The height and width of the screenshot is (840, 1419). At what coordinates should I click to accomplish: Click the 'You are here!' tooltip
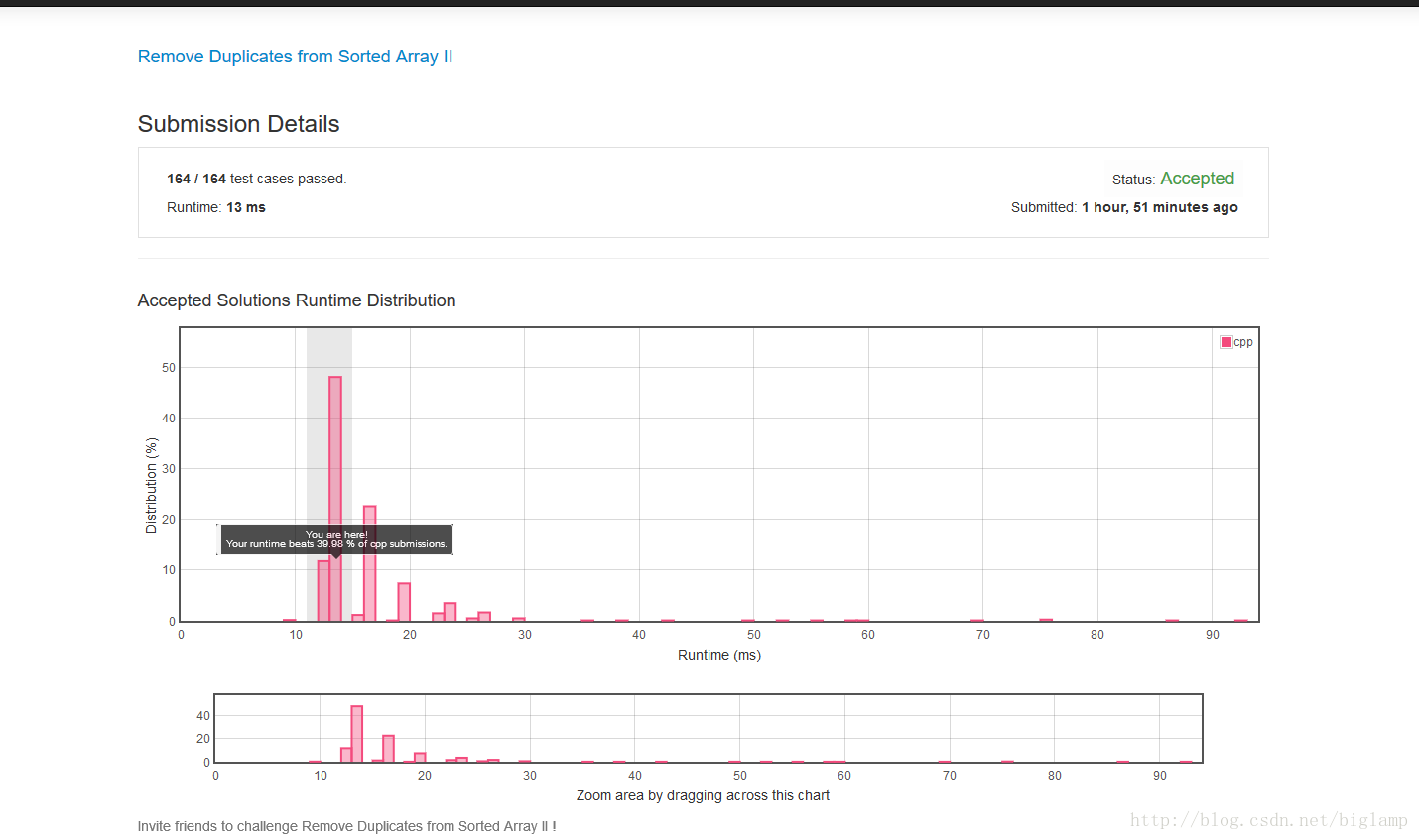pyautogui.click(x=336, y=540)
